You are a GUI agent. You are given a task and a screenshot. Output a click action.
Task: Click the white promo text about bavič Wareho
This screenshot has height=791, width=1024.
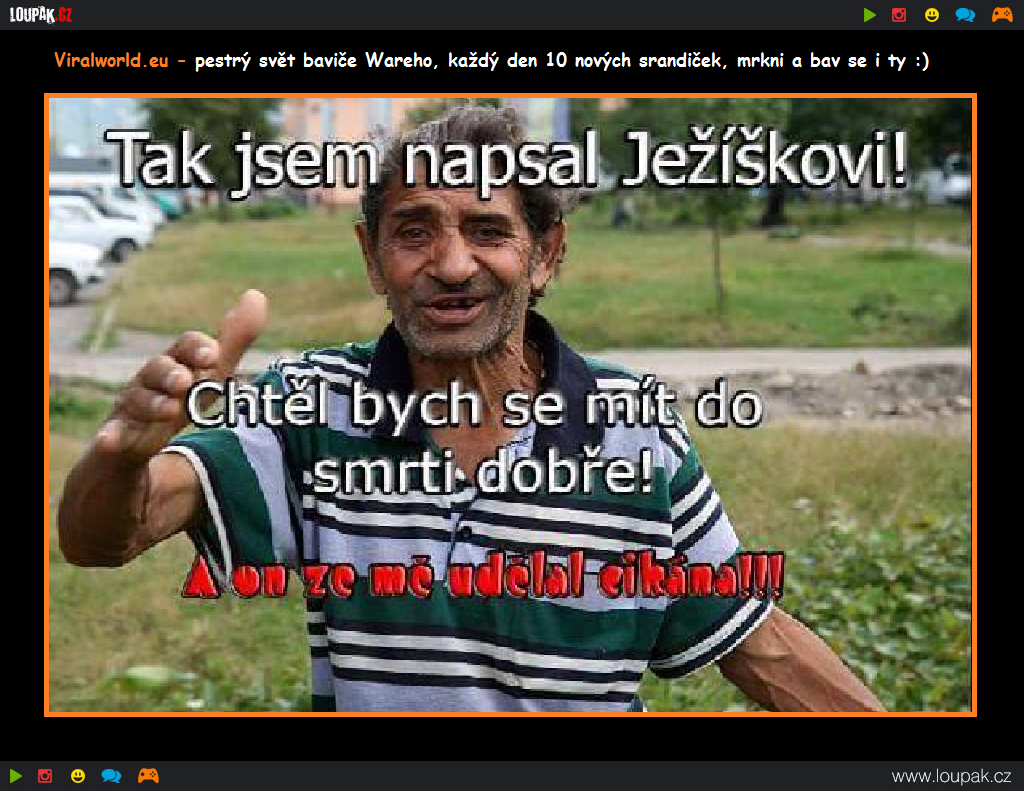click(x=561, y=60)
